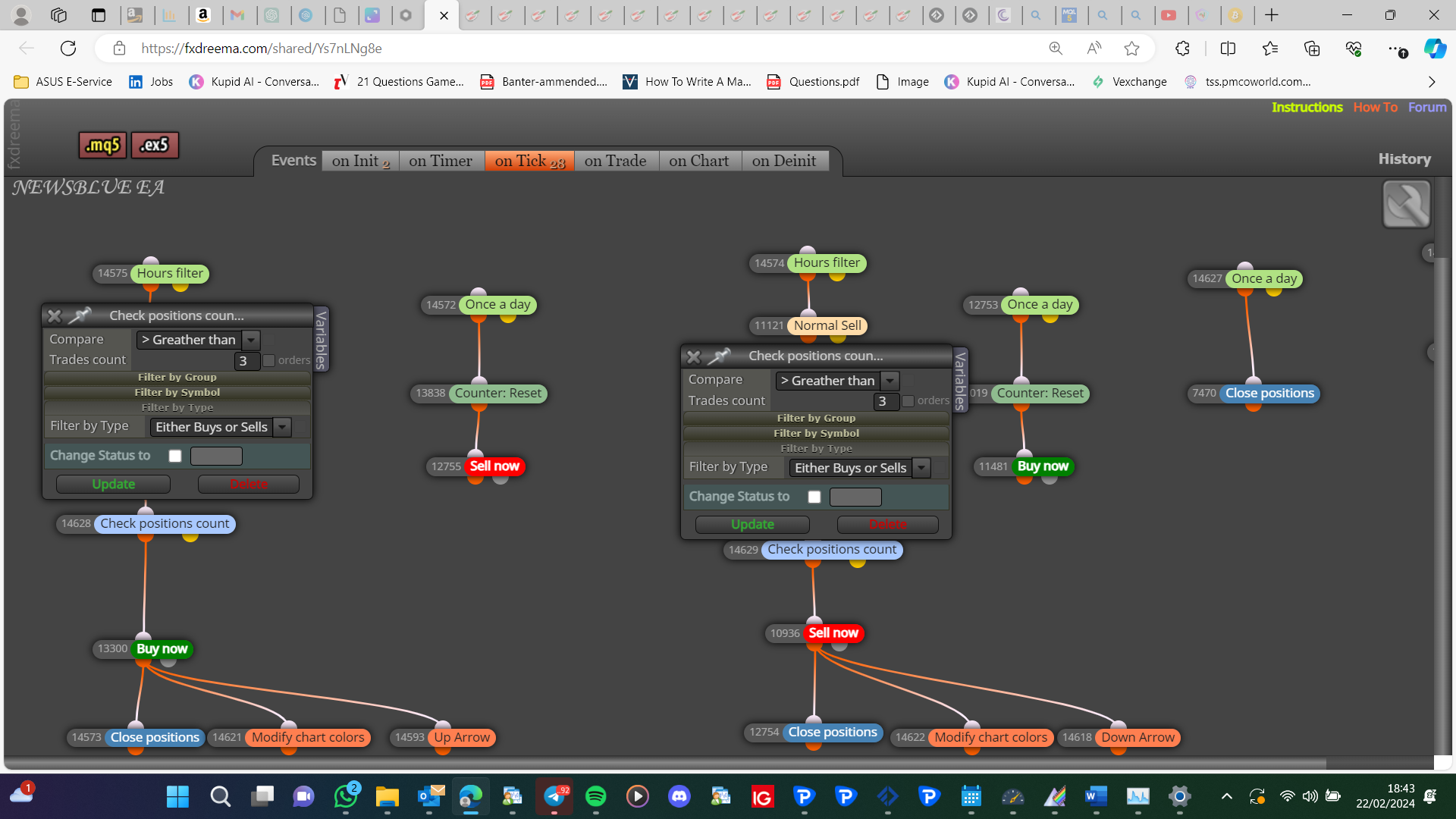Open taskbar Search
Image resolution: width=1456 pixels, height=819 pixels.
[x=220, y=796]
